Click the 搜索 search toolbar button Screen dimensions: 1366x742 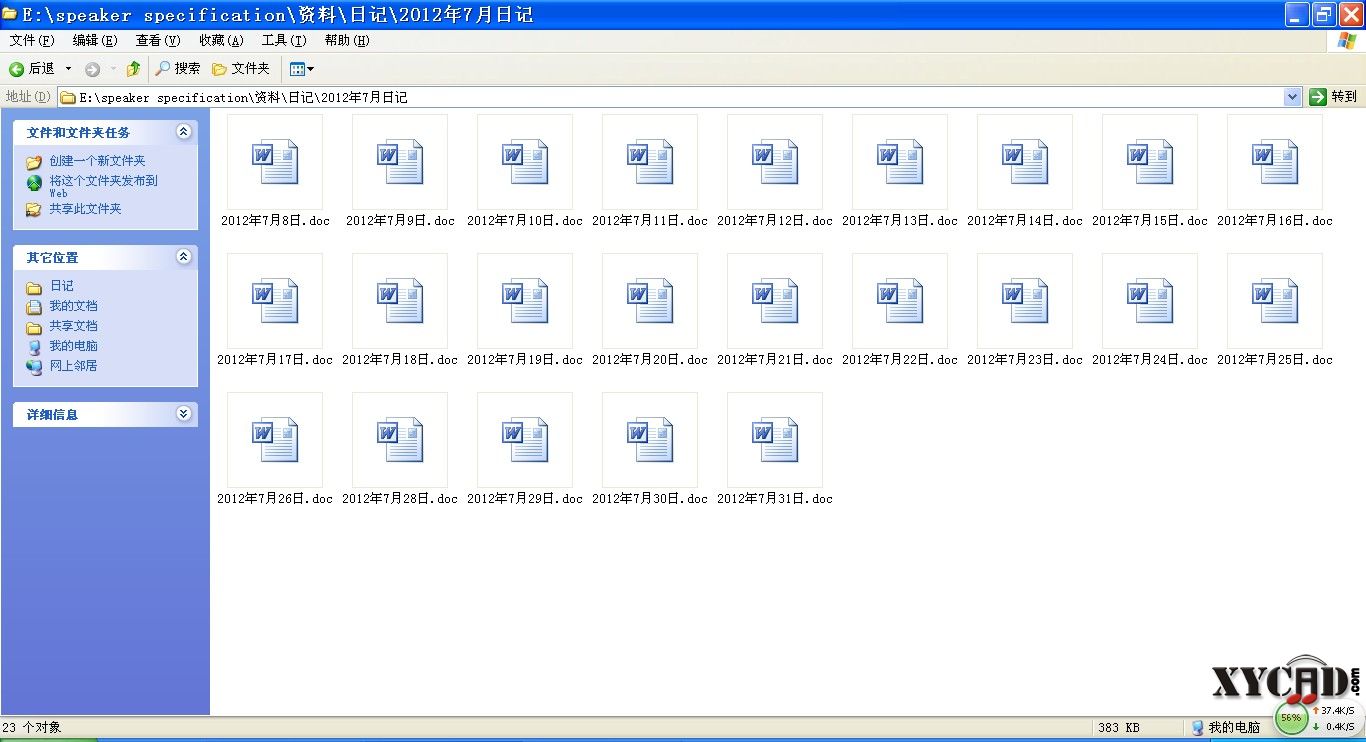click(x=178, y=69)
